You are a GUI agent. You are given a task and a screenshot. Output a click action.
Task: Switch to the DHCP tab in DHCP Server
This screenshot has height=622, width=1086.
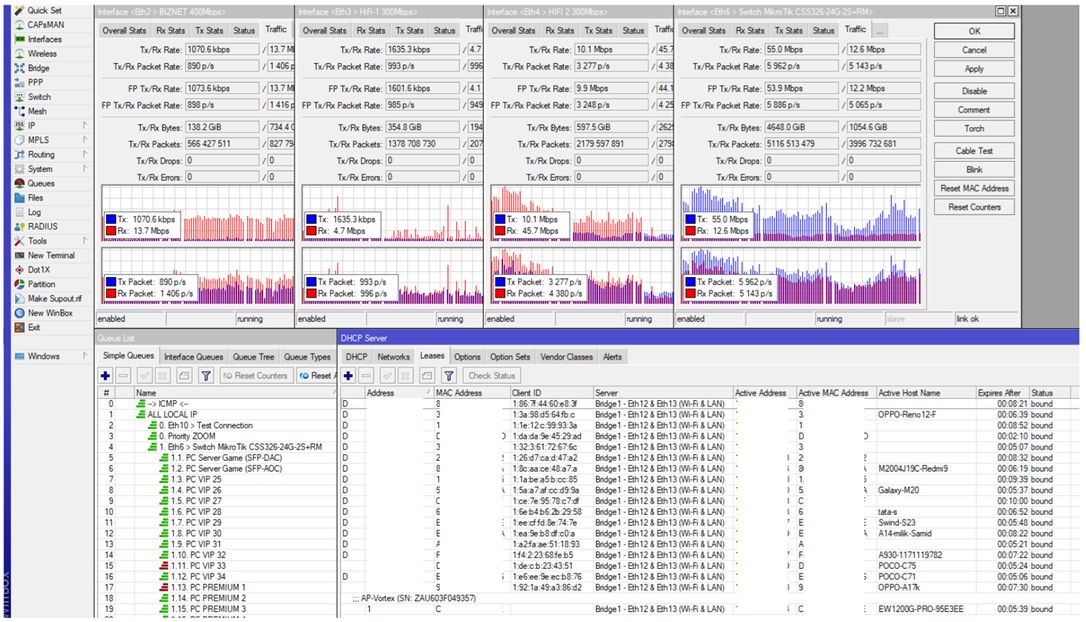(x=357, y=357)
